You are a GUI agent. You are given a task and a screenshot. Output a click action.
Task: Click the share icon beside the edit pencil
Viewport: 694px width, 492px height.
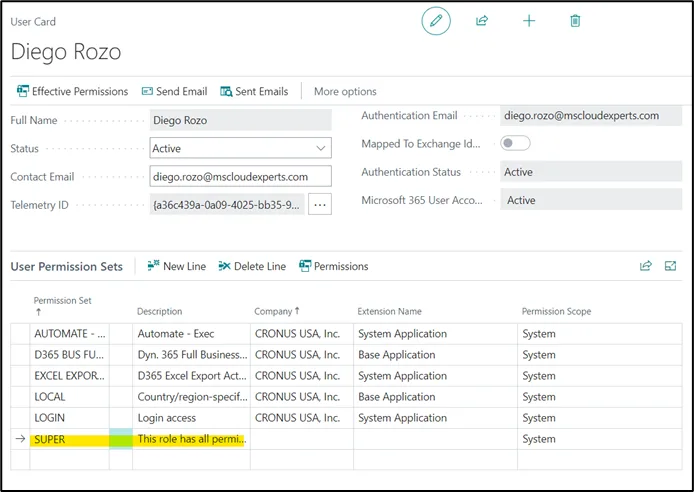click(x=482, y=21)
